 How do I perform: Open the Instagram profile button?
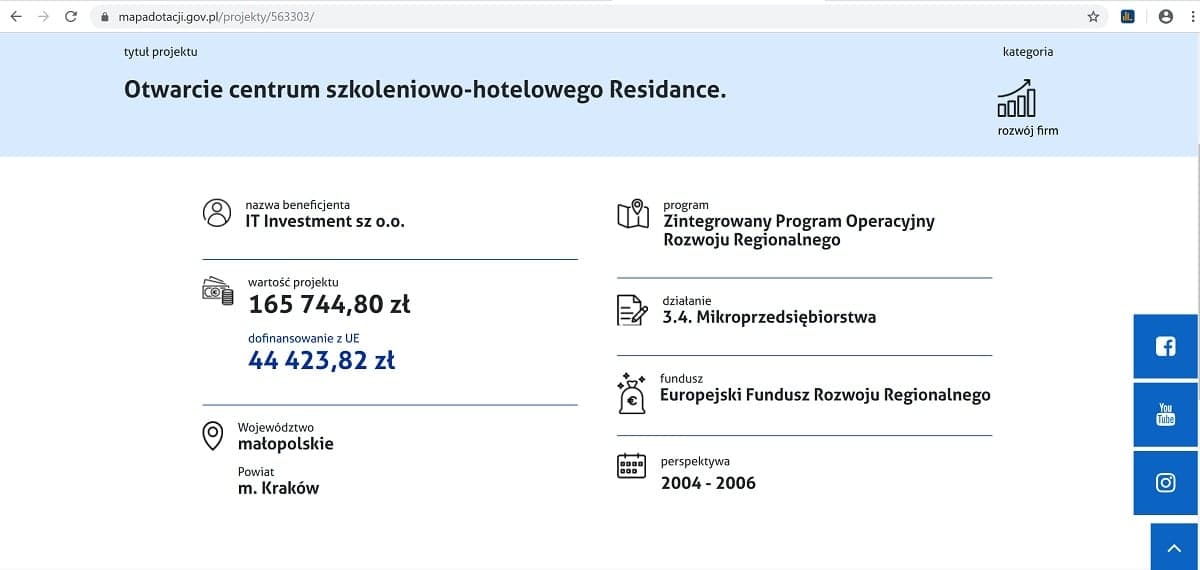[x=1165, y=483]
